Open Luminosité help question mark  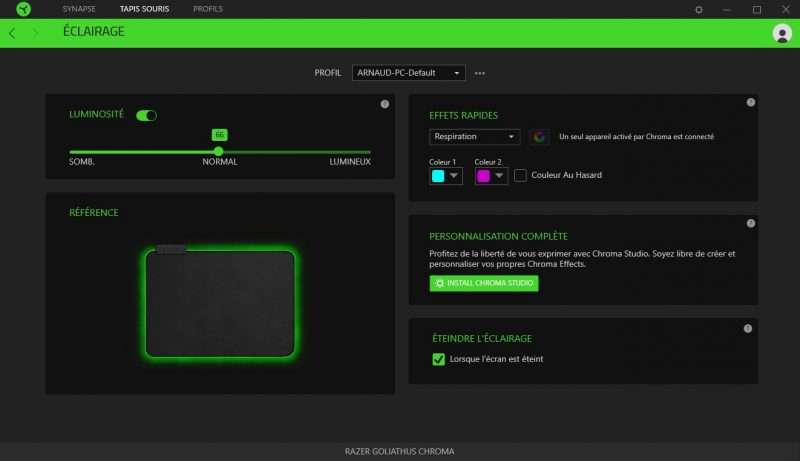385,104
